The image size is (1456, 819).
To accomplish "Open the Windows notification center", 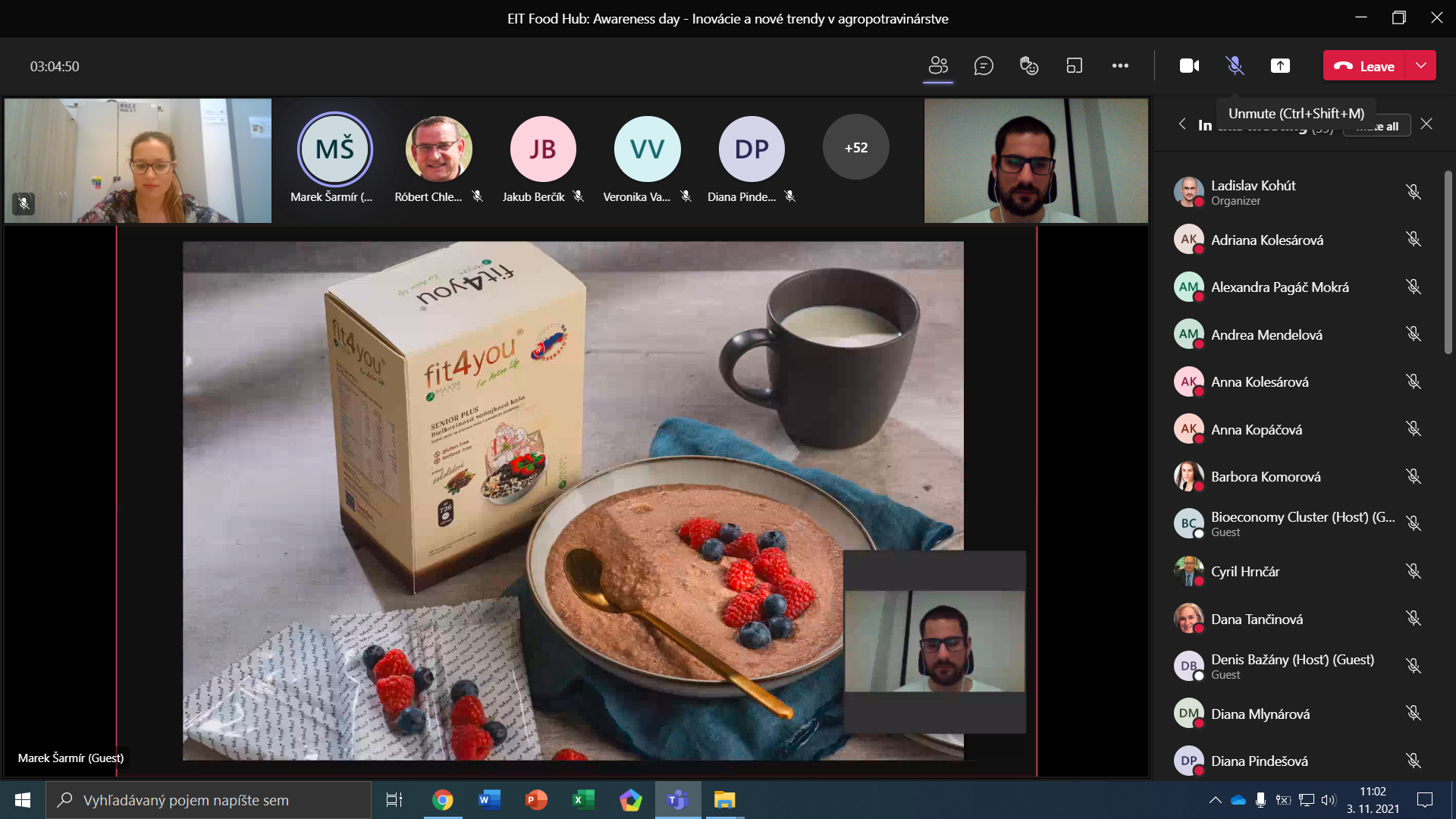I will 1425,800.
